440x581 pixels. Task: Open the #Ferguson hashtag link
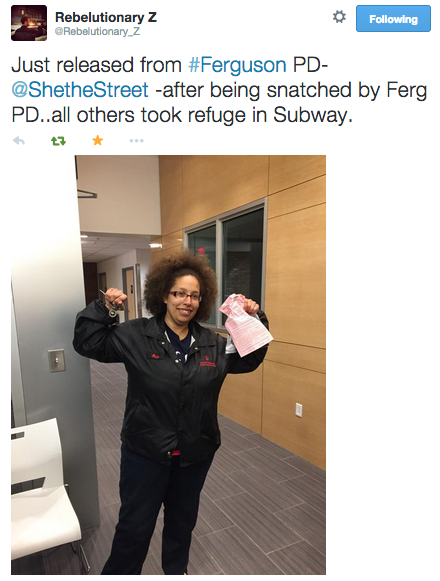[x=237, y=65]
